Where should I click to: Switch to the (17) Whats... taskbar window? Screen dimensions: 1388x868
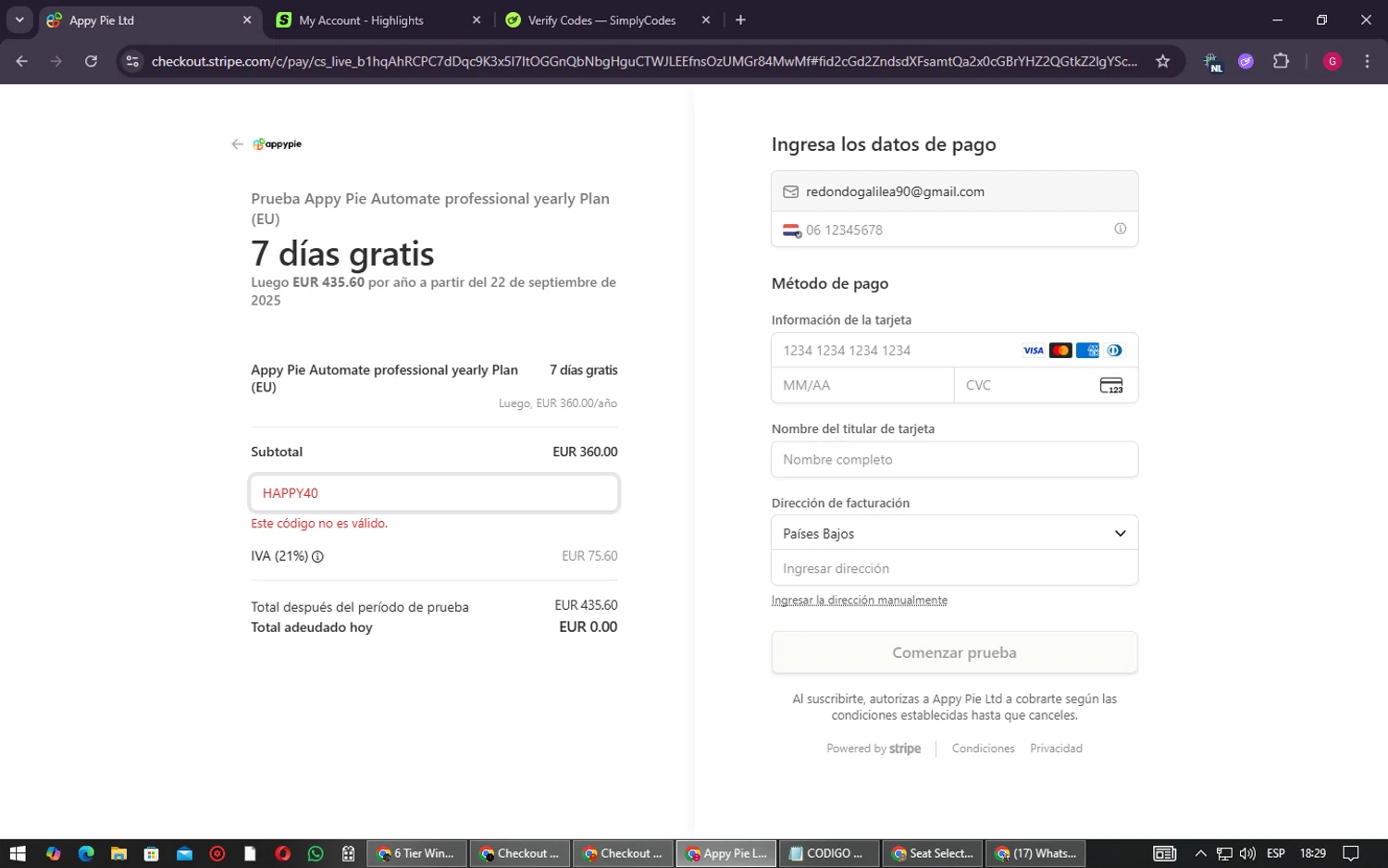point(1035,854)
